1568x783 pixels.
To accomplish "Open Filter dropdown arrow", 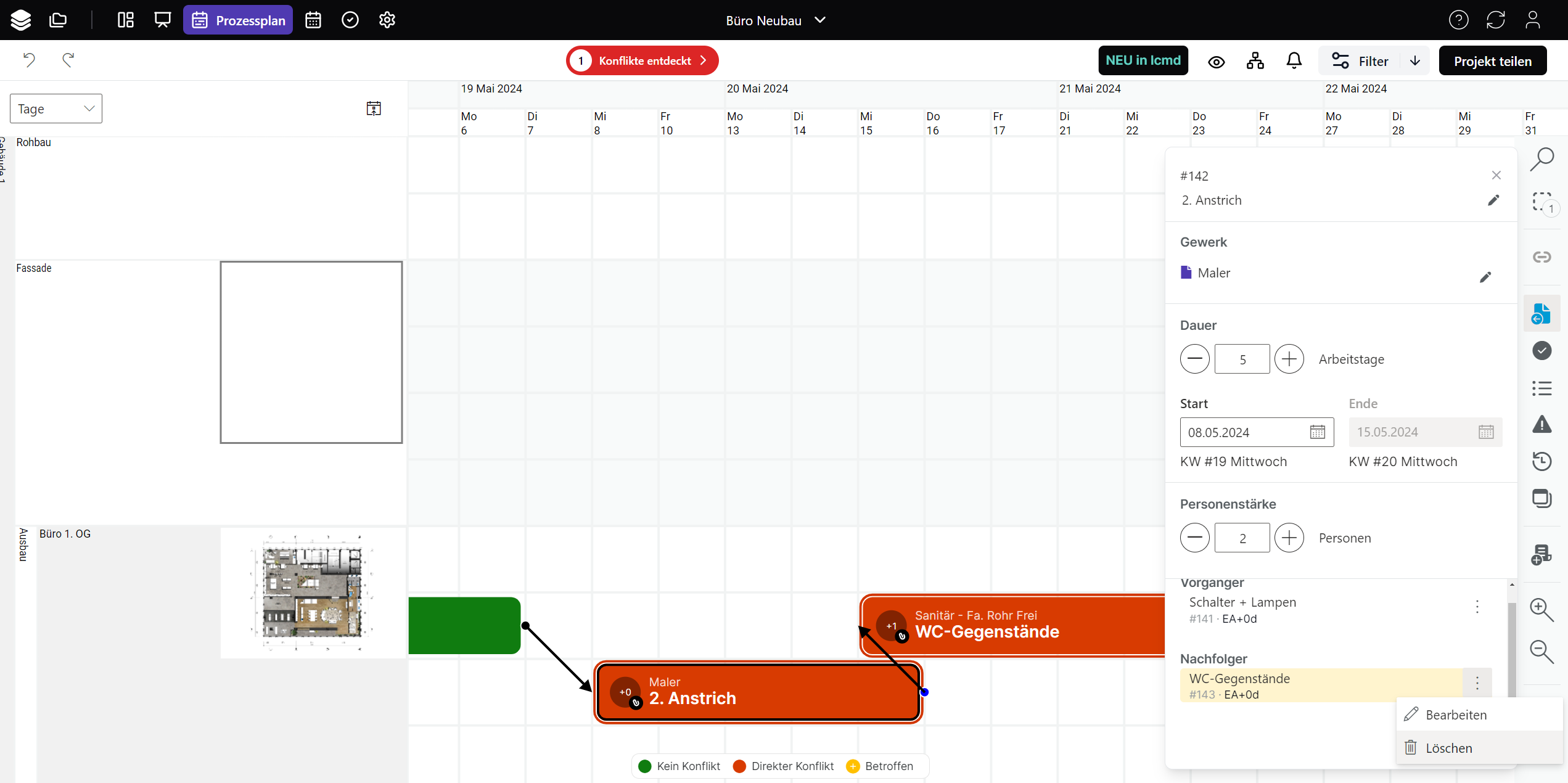I will [x=1415, y=61].
